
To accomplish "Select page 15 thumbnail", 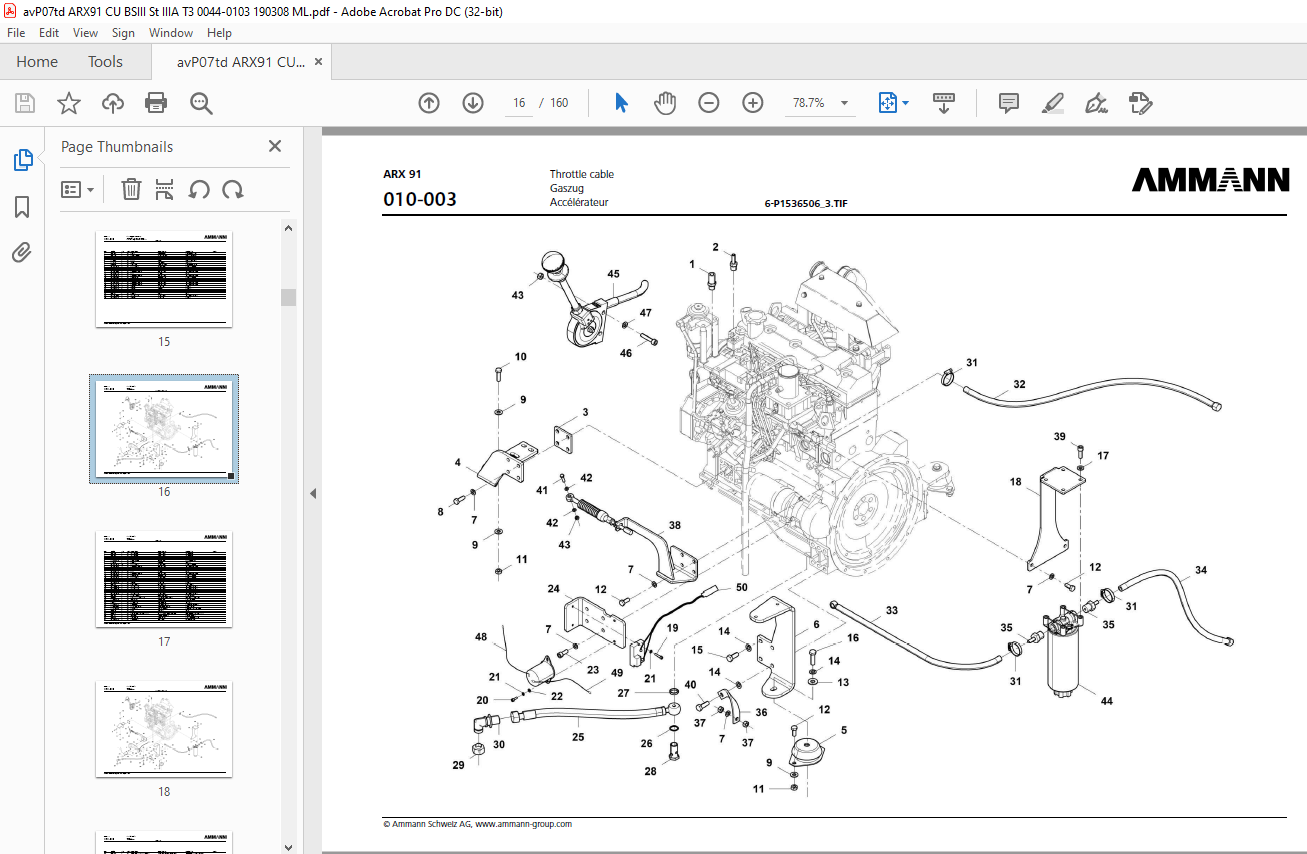I will (164, 279).
